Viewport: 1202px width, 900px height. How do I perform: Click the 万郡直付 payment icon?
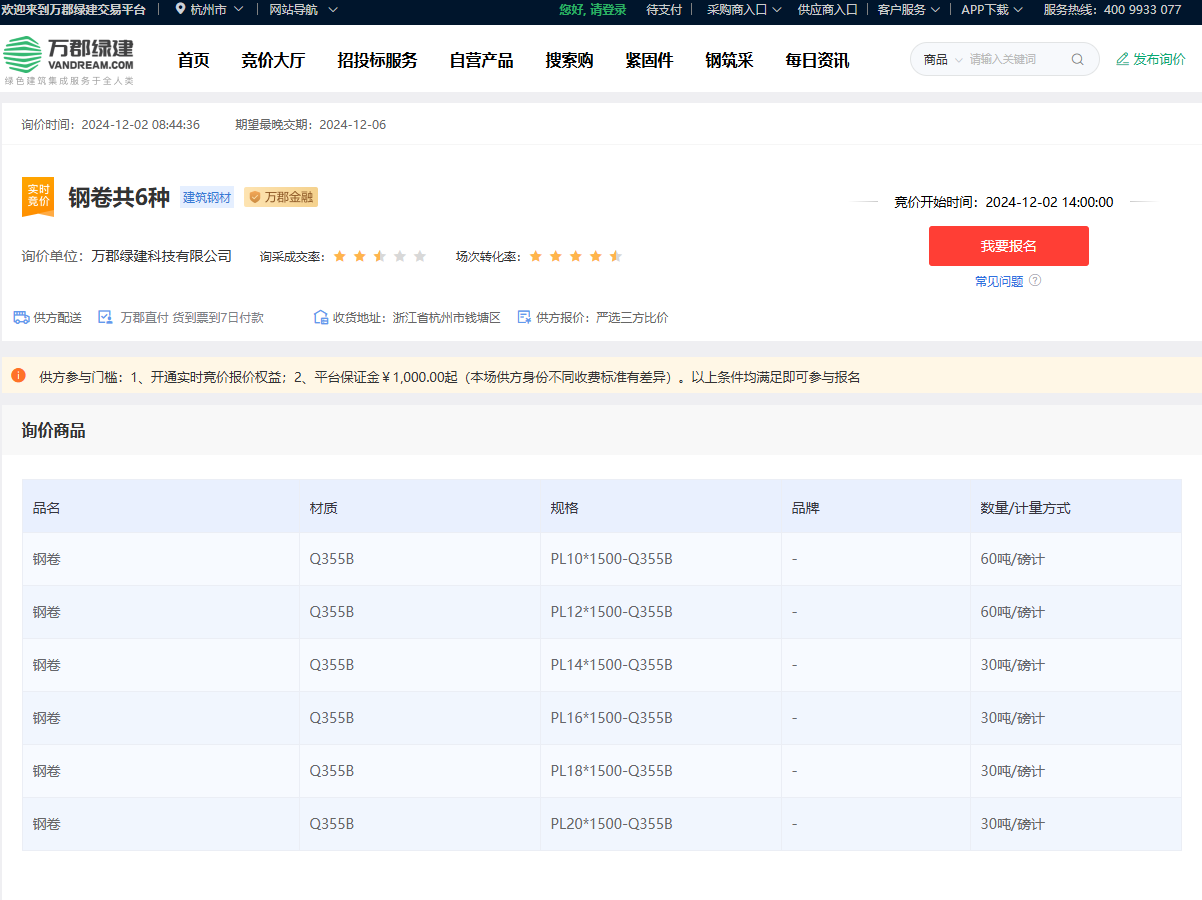[x=105, y=317]
